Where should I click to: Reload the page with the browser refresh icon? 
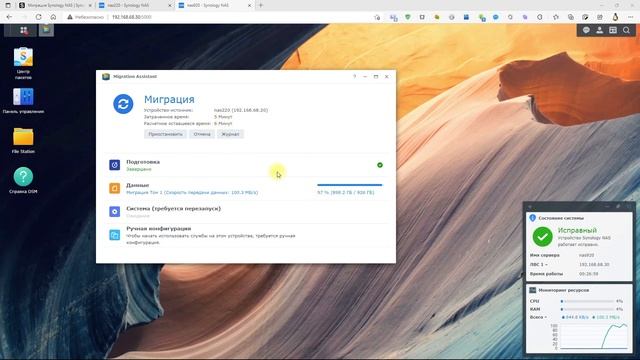pyautogui.click(x=38, y=17)
